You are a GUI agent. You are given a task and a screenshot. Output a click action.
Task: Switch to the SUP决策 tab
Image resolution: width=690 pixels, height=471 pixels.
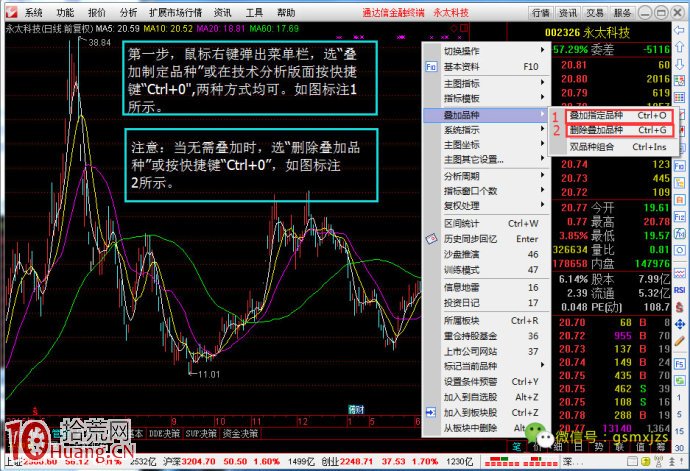[201, 434]
